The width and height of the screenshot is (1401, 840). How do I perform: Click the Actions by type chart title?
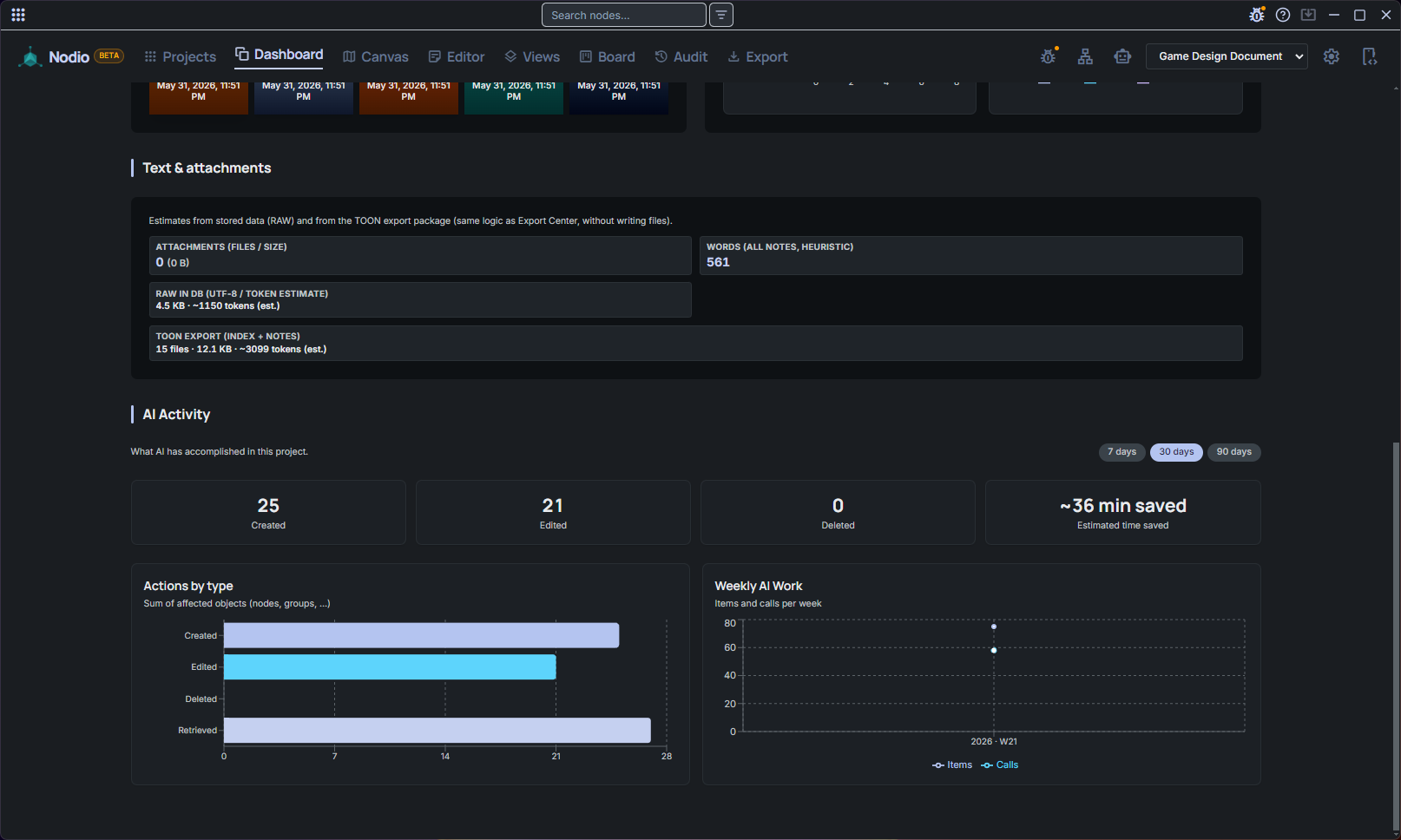click(188, 587)
